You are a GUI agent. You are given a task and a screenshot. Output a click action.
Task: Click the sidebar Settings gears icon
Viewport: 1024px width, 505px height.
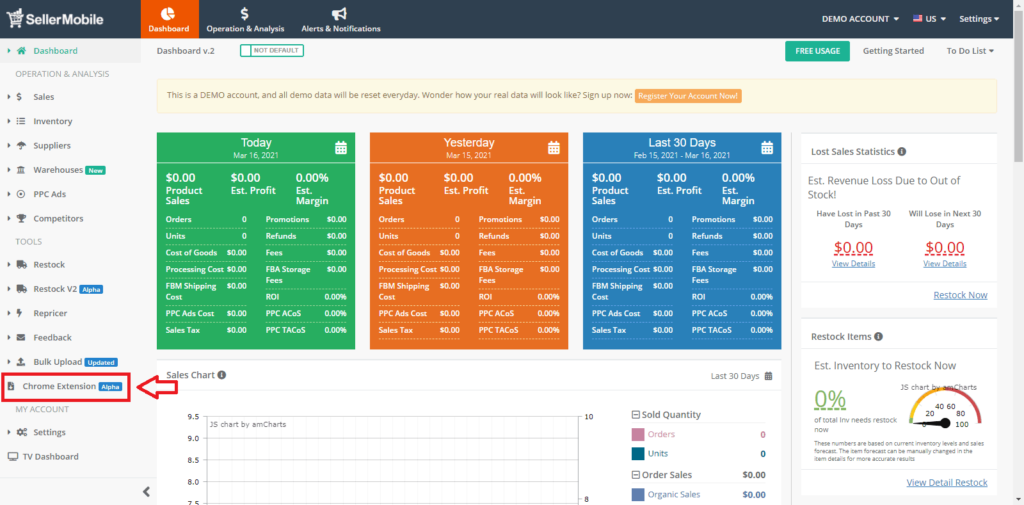[22, 432]
